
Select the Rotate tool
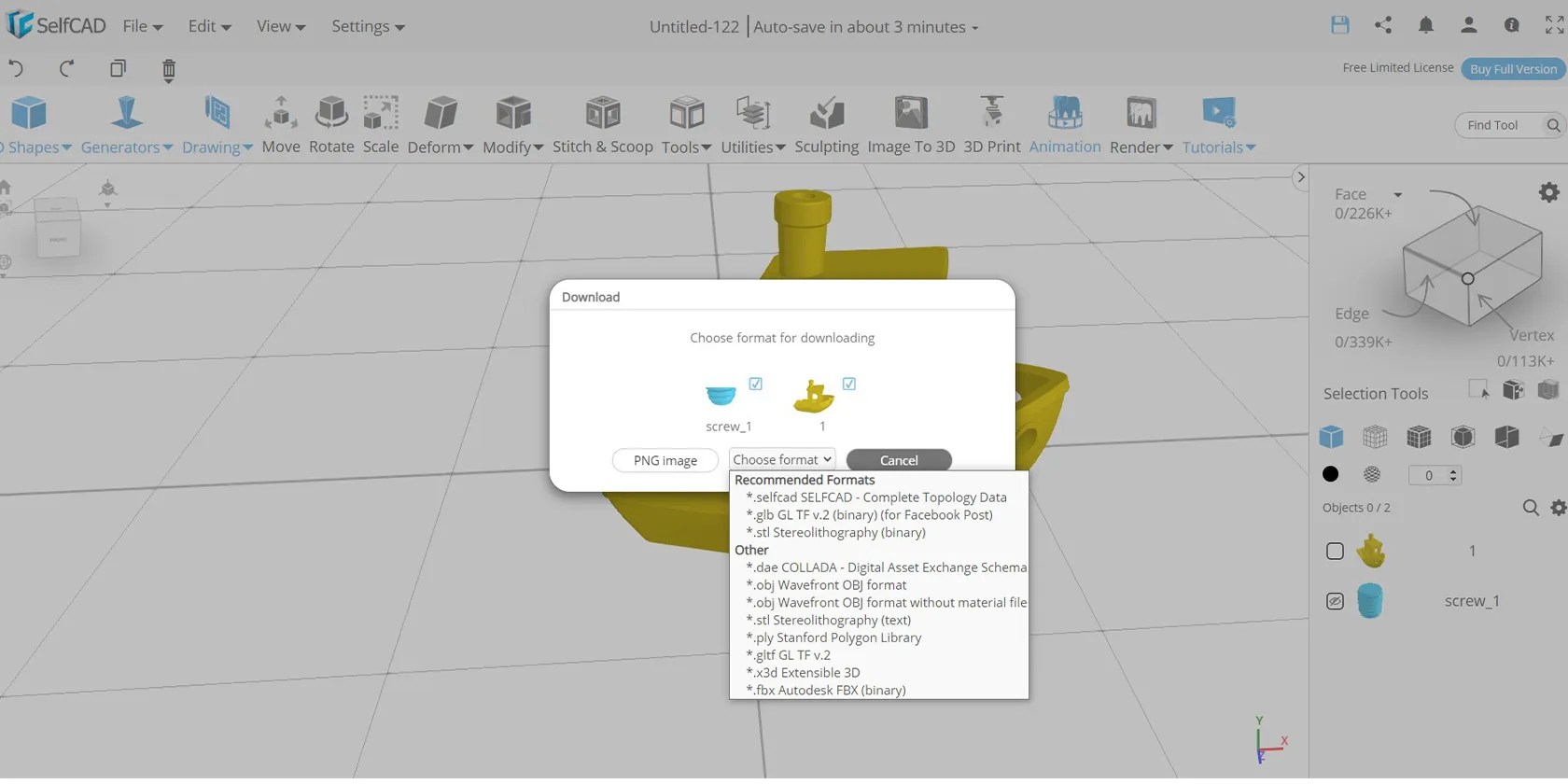(x=331, y=125)
